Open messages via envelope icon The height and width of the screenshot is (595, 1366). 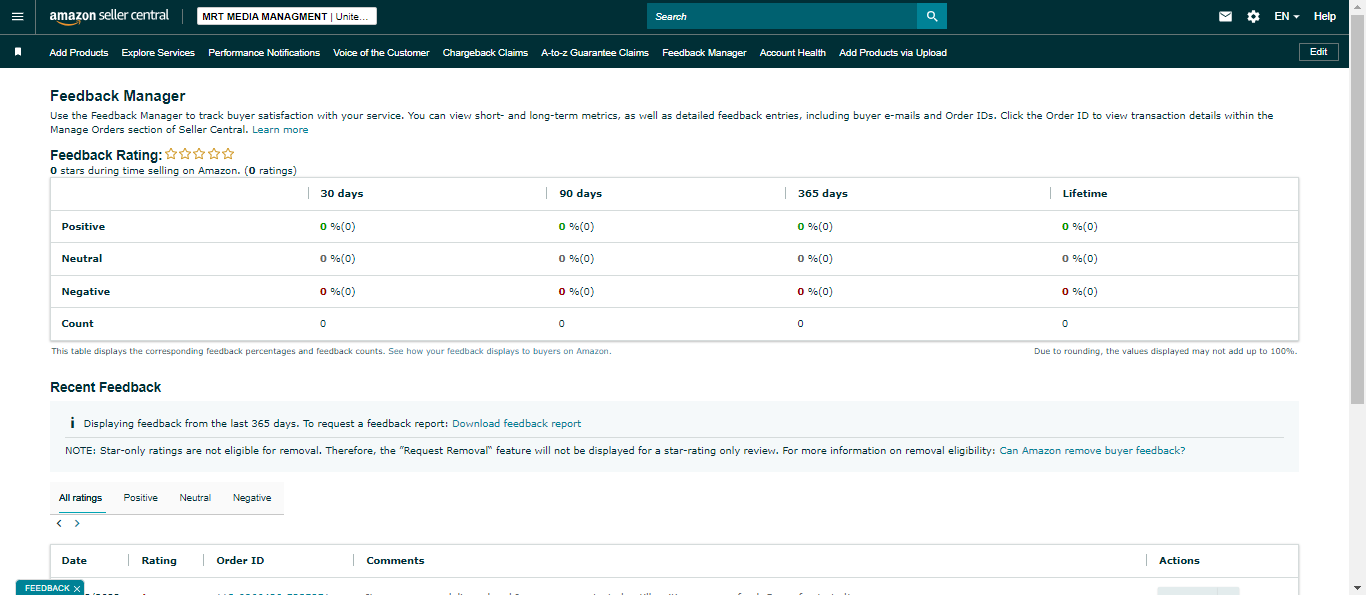pos(1225,17)
